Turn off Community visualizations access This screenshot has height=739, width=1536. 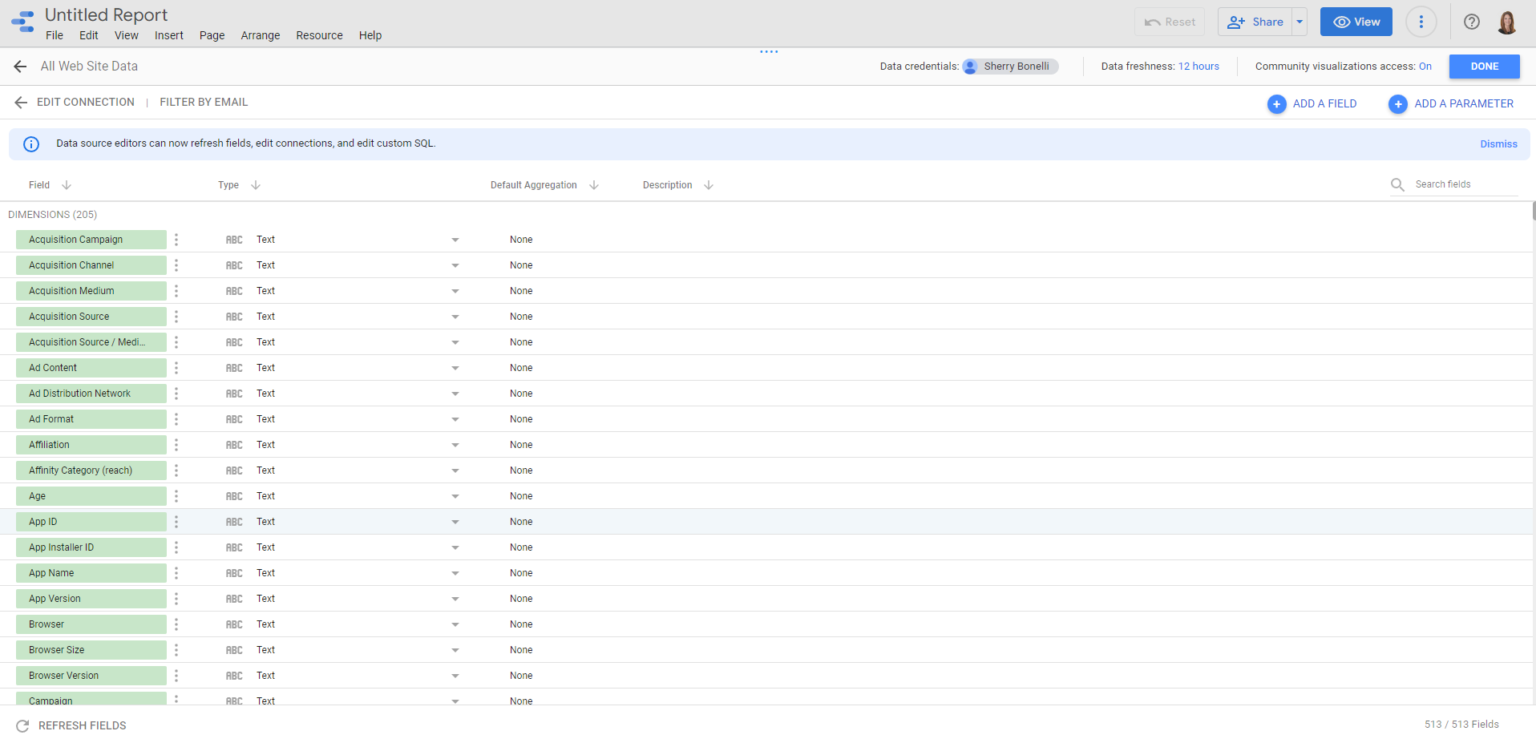pyautogui.click(x=1425, y=66)
